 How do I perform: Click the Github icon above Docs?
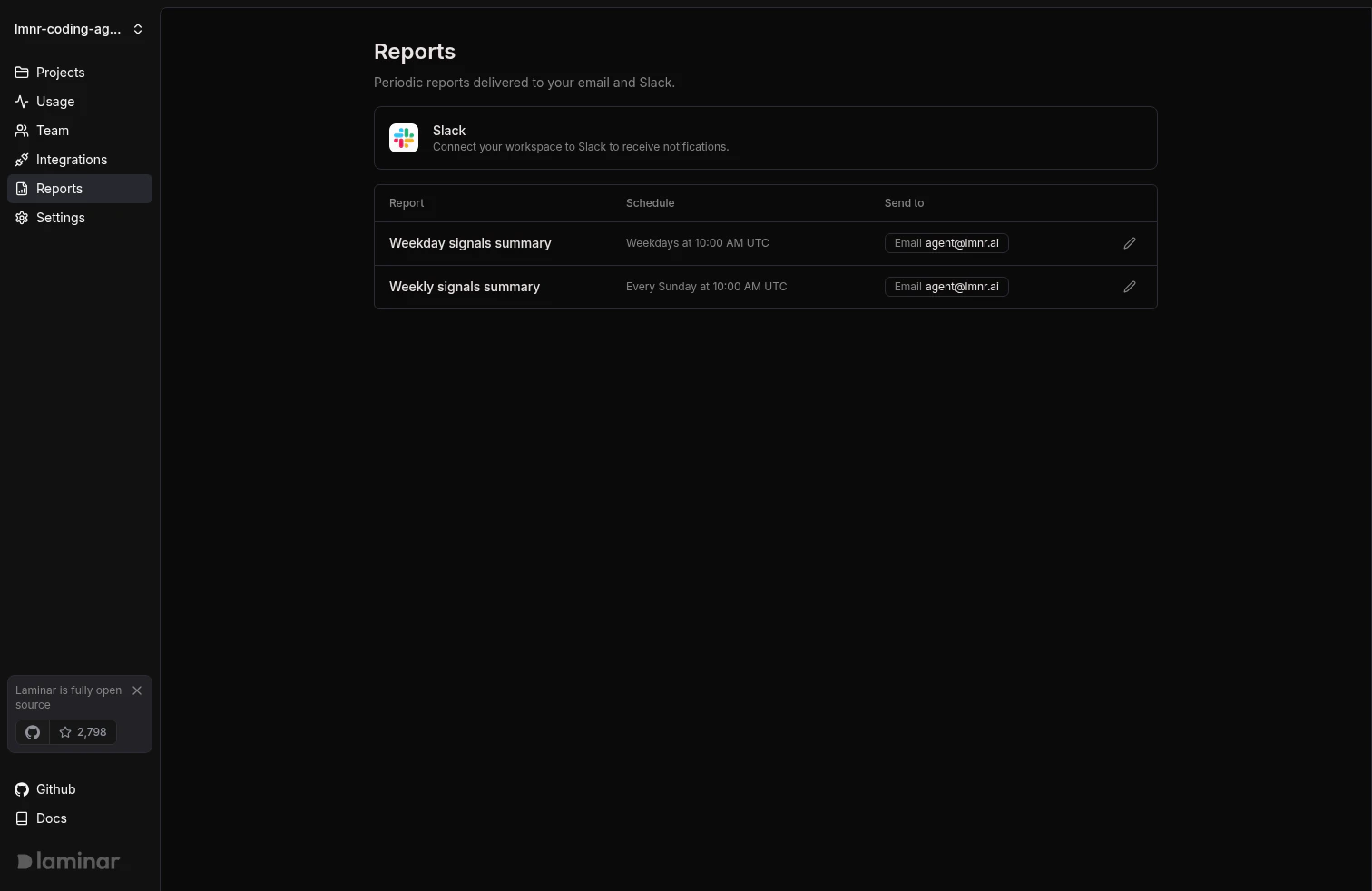[21, 789]
